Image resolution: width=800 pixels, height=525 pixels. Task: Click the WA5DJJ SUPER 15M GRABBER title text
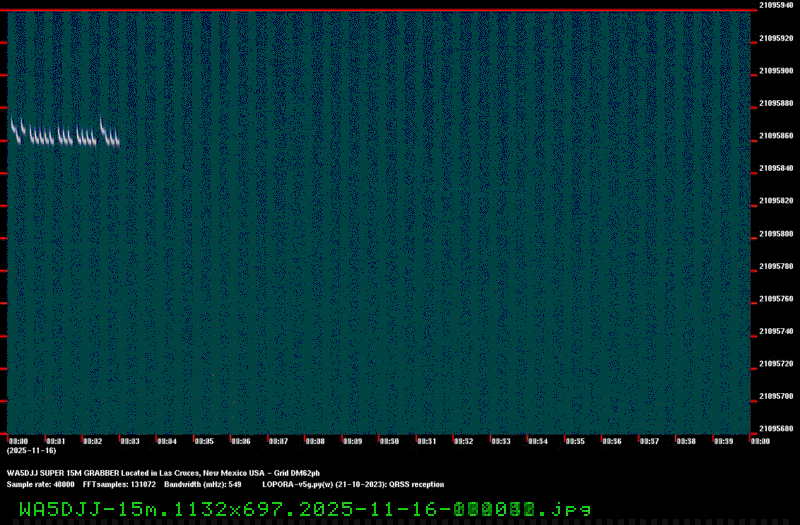click(x=163, y=472)
